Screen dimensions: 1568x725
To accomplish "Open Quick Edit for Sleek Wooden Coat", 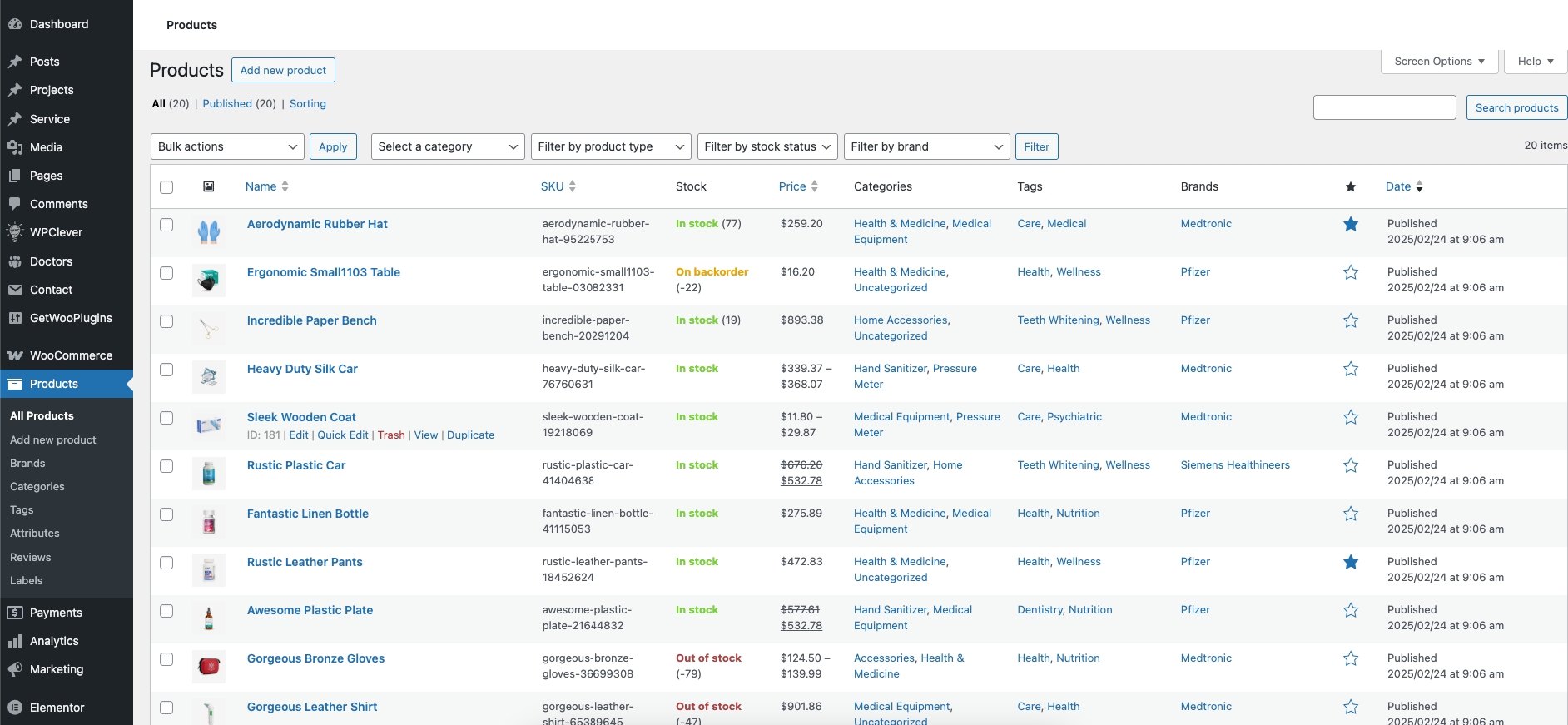I will [x=343, y=435].
